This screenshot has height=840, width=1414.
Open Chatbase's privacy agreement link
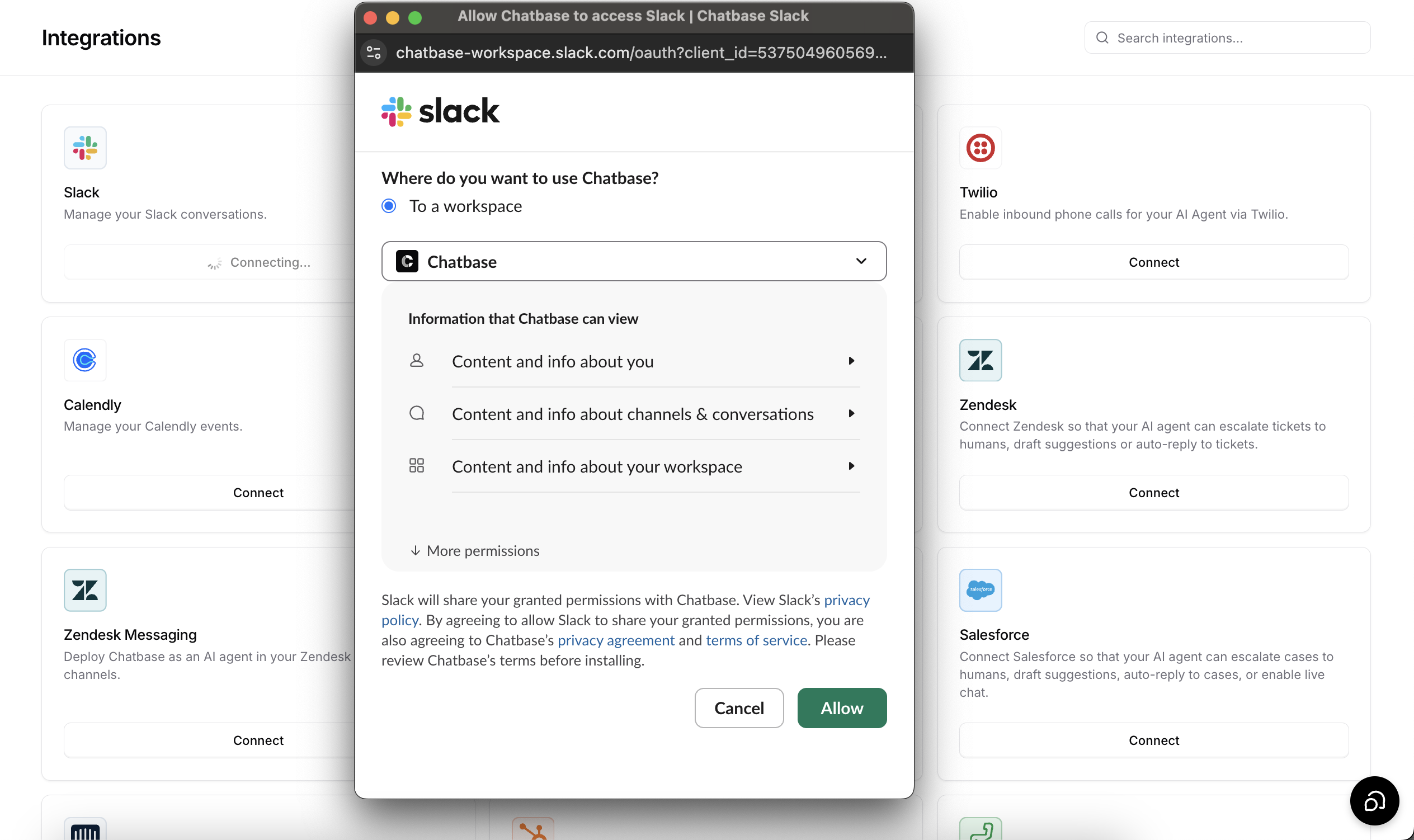616,640
